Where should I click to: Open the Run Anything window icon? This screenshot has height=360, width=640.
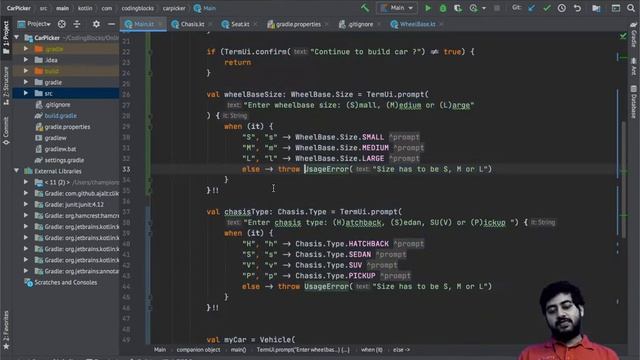[616, 8]
